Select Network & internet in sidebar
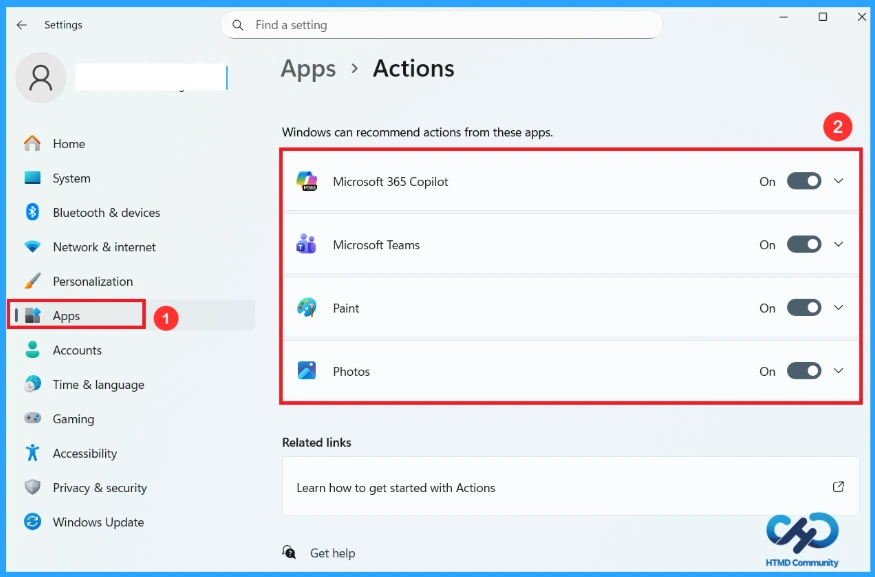This screenshot has height=577, width=875. pos(132,247)
